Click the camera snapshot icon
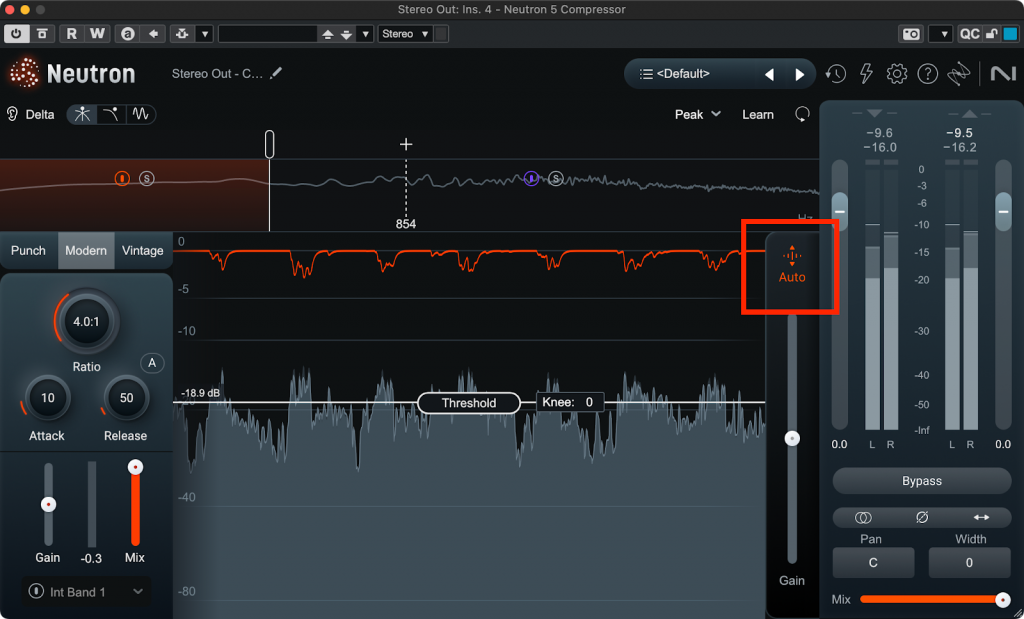This screenshot has height=619, width=1024. coord(911,34)
